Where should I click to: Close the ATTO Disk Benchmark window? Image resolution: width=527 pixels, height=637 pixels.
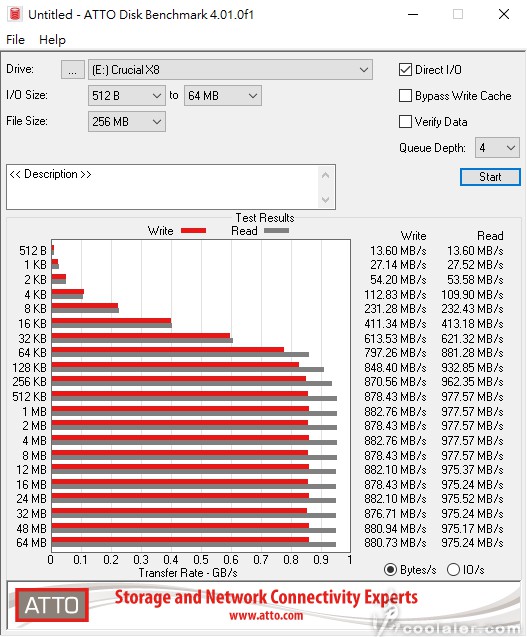(x=504, y=14)
